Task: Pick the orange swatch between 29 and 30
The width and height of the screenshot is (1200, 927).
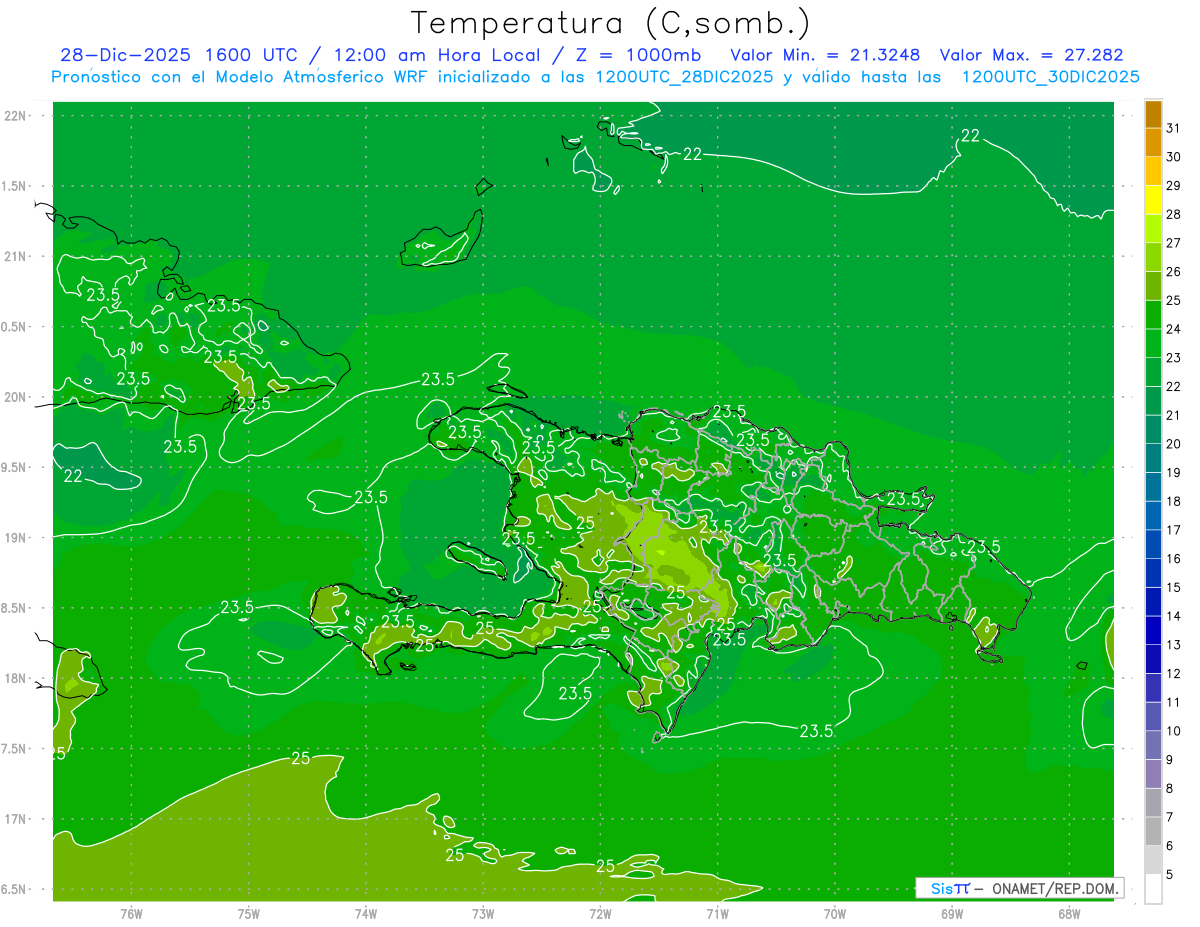Action: pyautogui.click(x=1153, y=171)
